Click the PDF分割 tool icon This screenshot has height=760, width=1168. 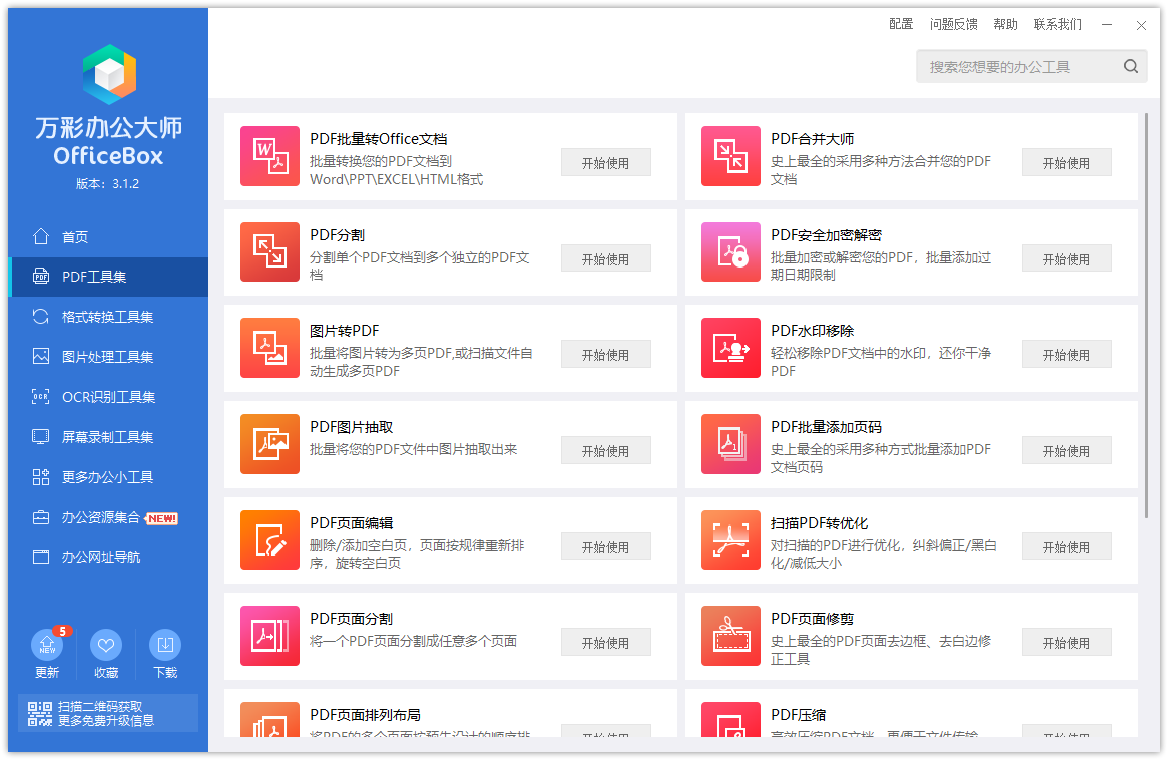click(x=270, y=252)
